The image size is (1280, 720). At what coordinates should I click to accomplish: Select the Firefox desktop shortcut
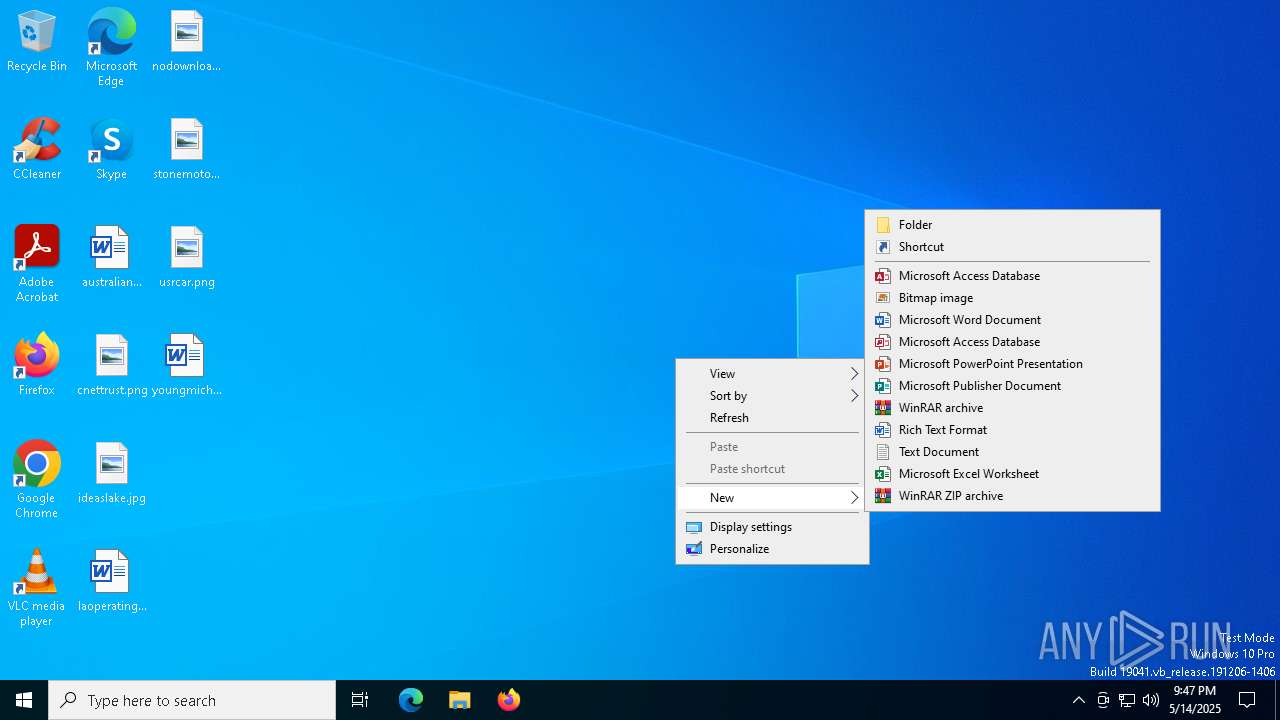click(x=37, y=366)
